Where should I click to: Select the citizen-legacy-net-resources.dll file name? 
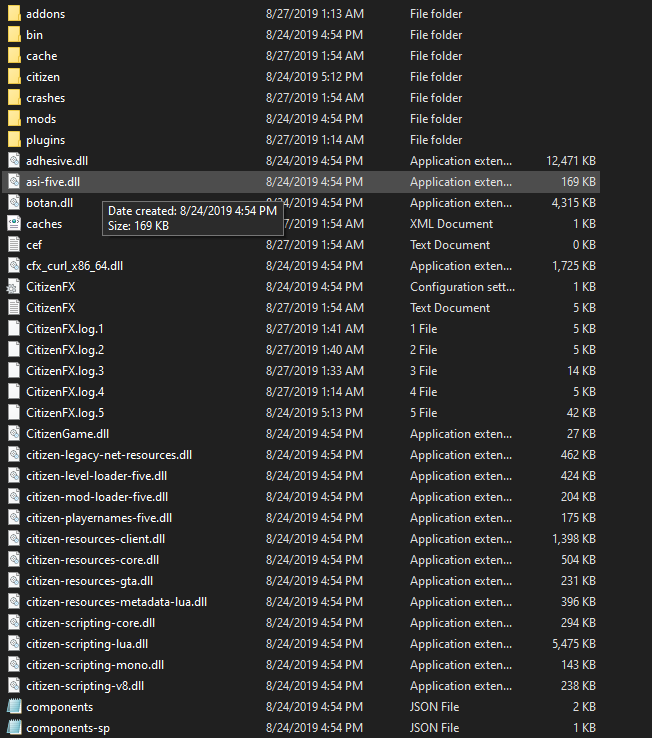pyautogui.click(x=109, y=455)
